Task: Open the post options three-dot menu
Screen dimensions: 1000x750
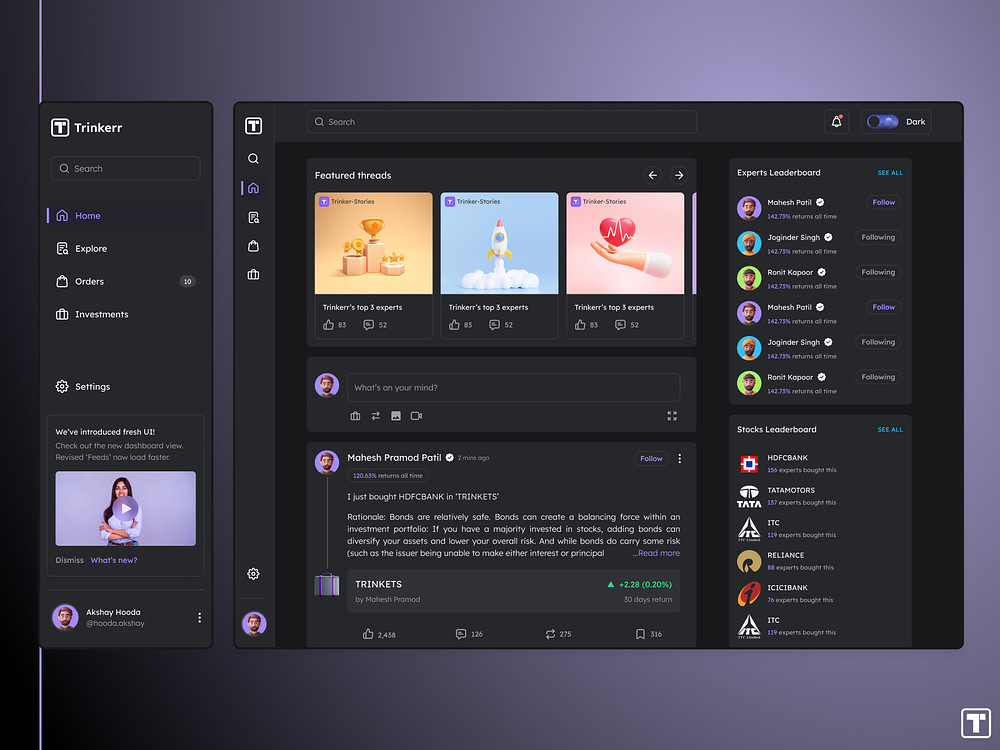Action: 680,459
